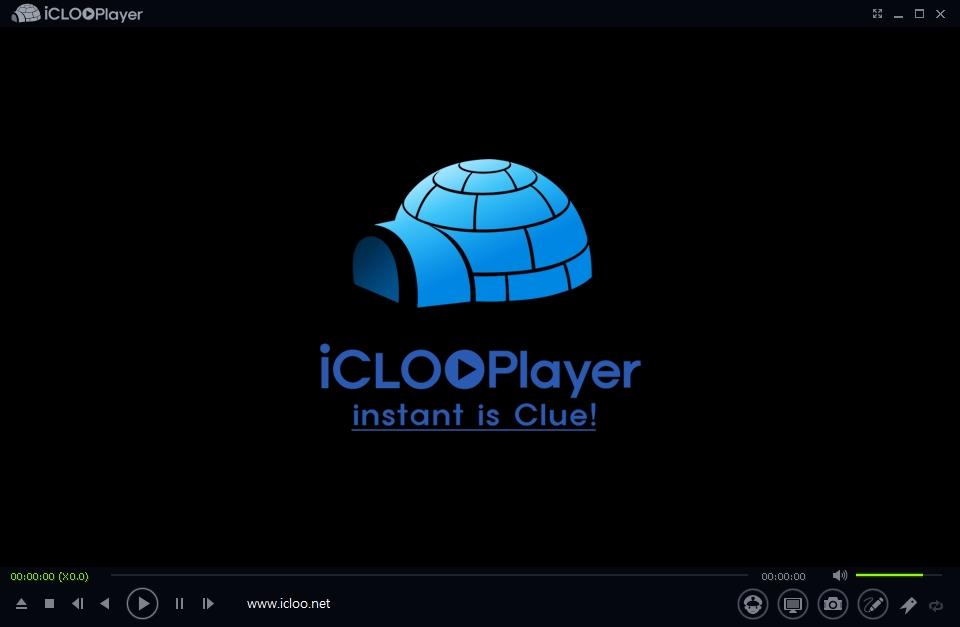Screen dimensions: 960x627
Task: Start playback with the circled play button
Action: pos(143,604)
